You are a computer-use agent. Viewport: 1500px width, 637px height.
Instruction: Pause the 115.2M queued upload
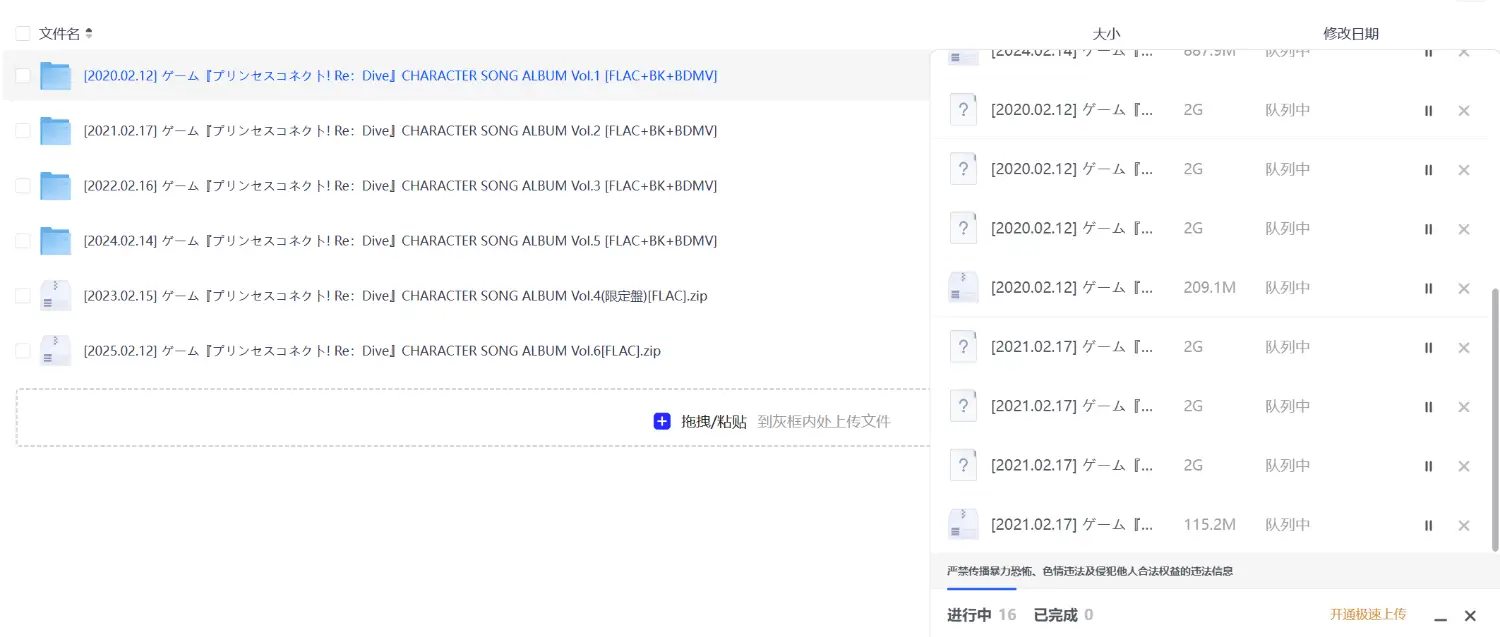click(x=1428, y=525)
